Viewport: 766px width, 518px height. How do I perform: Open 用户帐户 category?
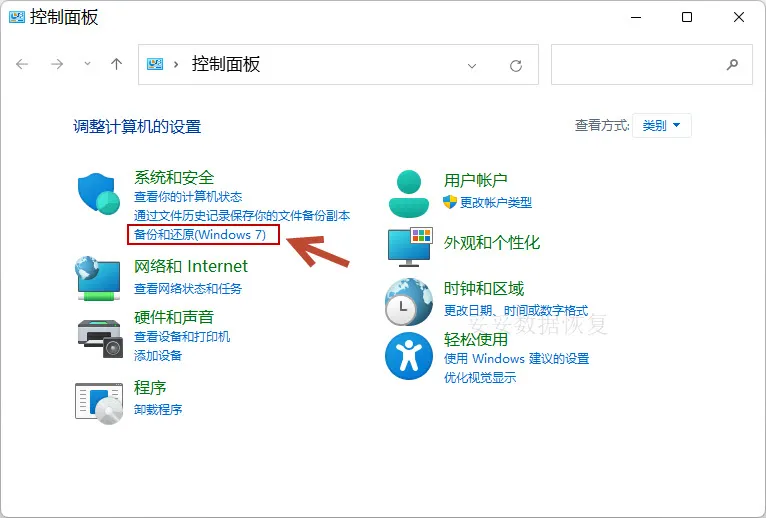pos(475,180)
